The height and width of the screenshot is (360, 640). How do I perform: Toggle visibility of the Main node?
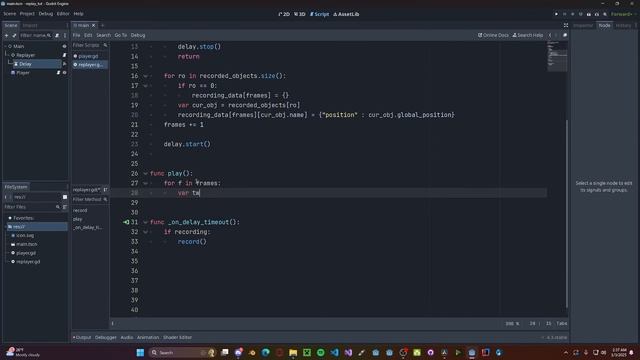(64, 46)
